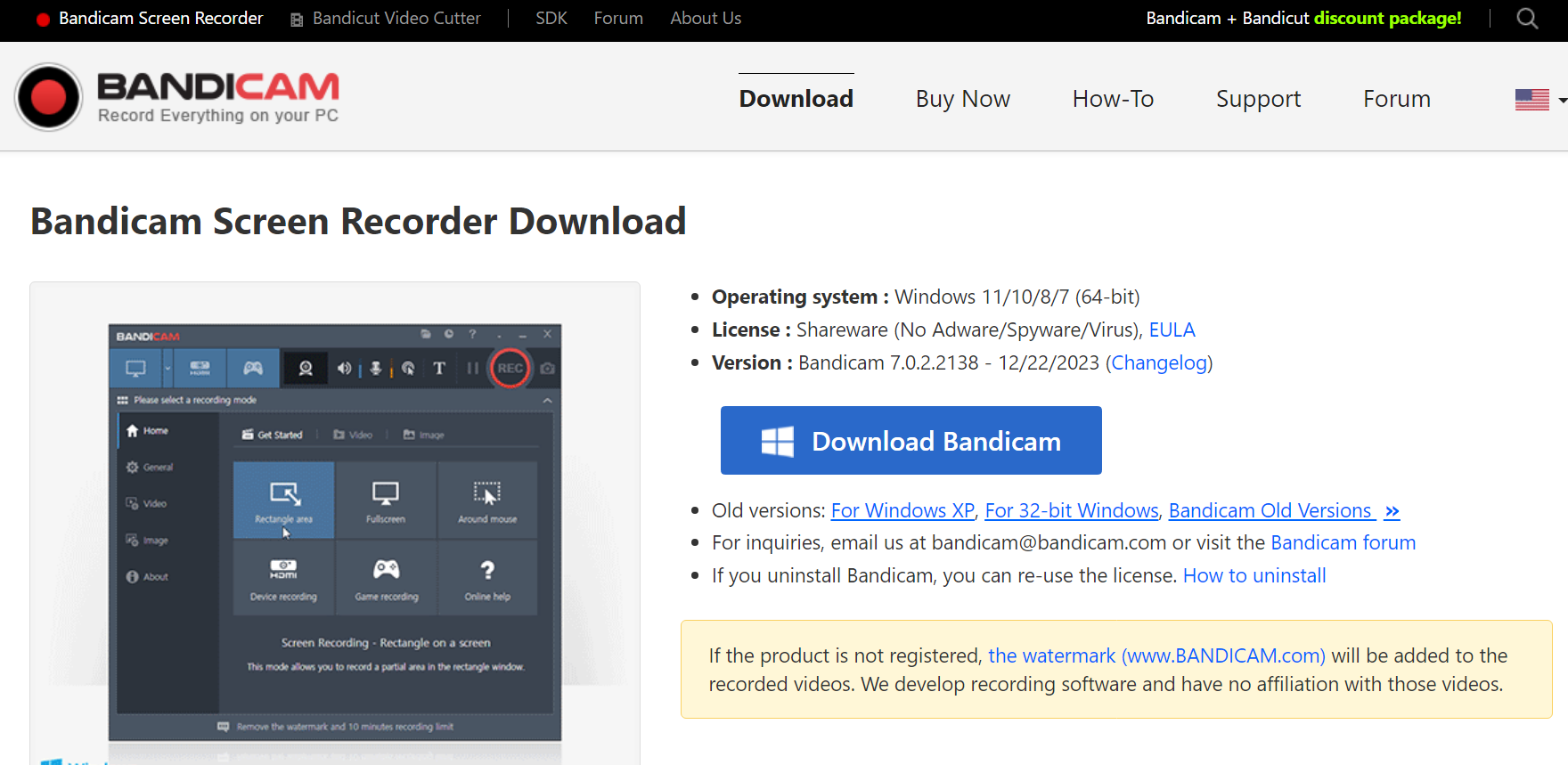Image resolution: width=1568 pixels, height=765 pixels.
Task: Click Bandicam Screen Recorder in top bar
Action: [x=160, y=18]
